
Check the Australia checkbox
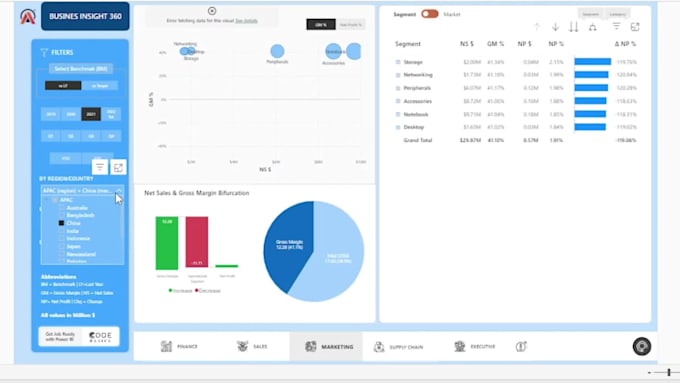pyautogui.click(x=62, y=208)
